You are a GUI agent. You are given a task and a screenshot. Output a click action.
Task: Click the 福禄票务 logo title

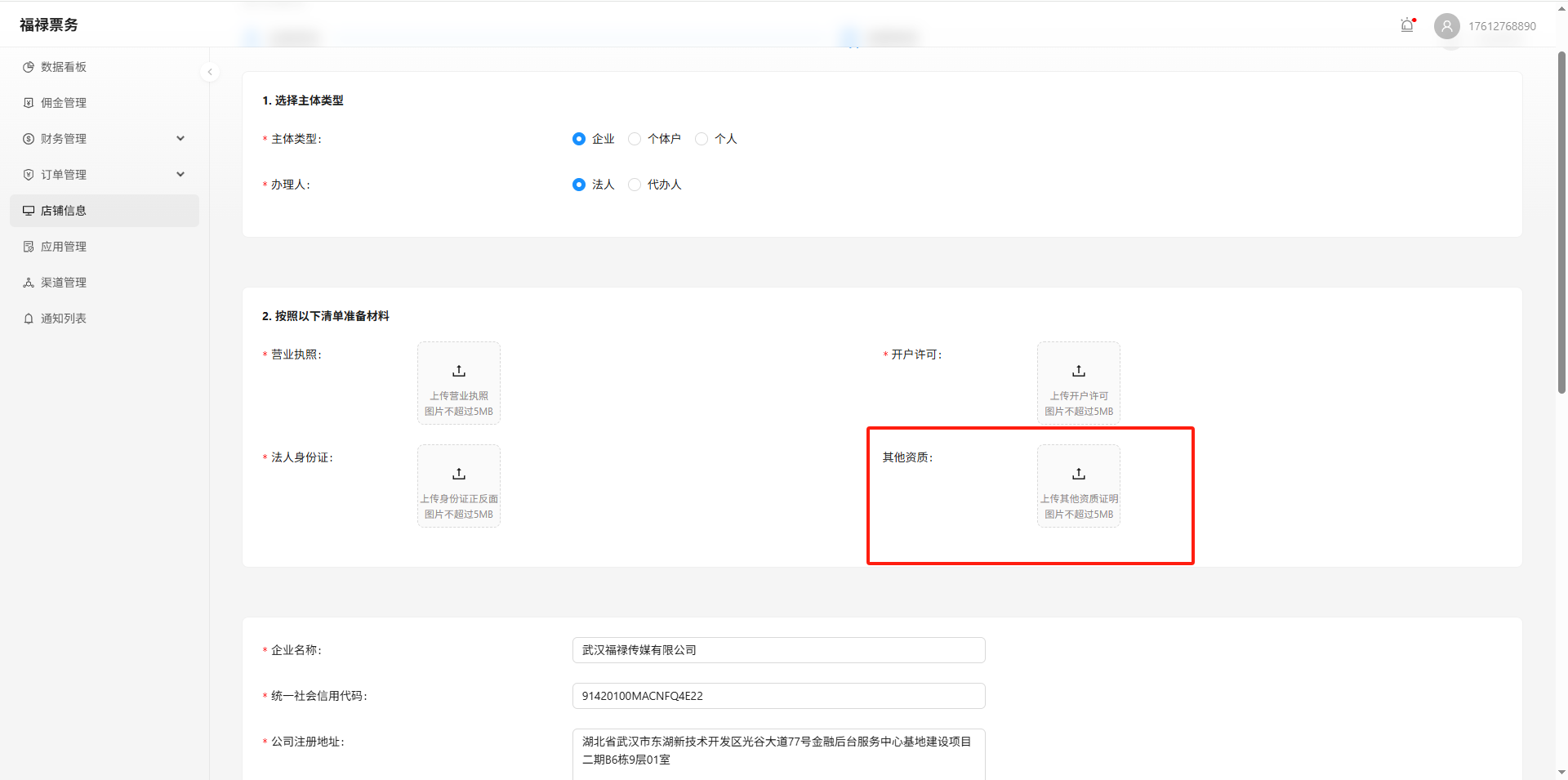pyautogui.click(x=49, y=25)
